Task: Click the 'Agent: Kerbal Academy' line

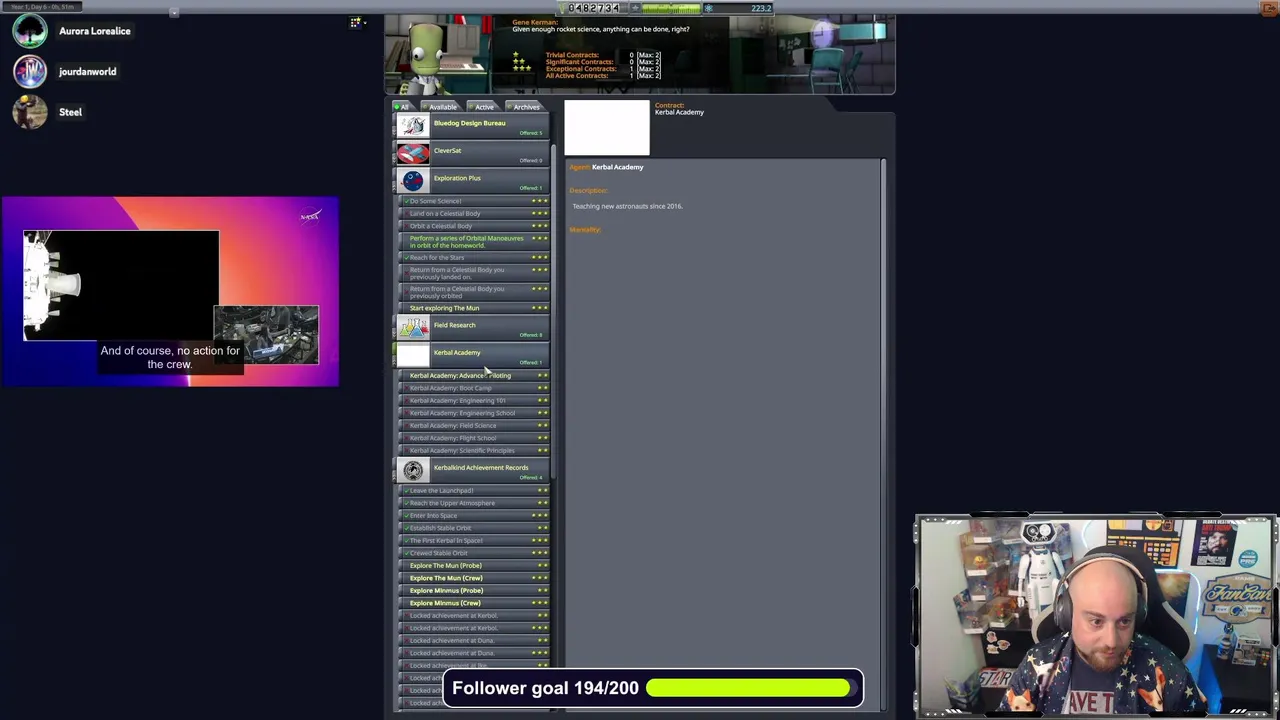Action: [606, 167]
